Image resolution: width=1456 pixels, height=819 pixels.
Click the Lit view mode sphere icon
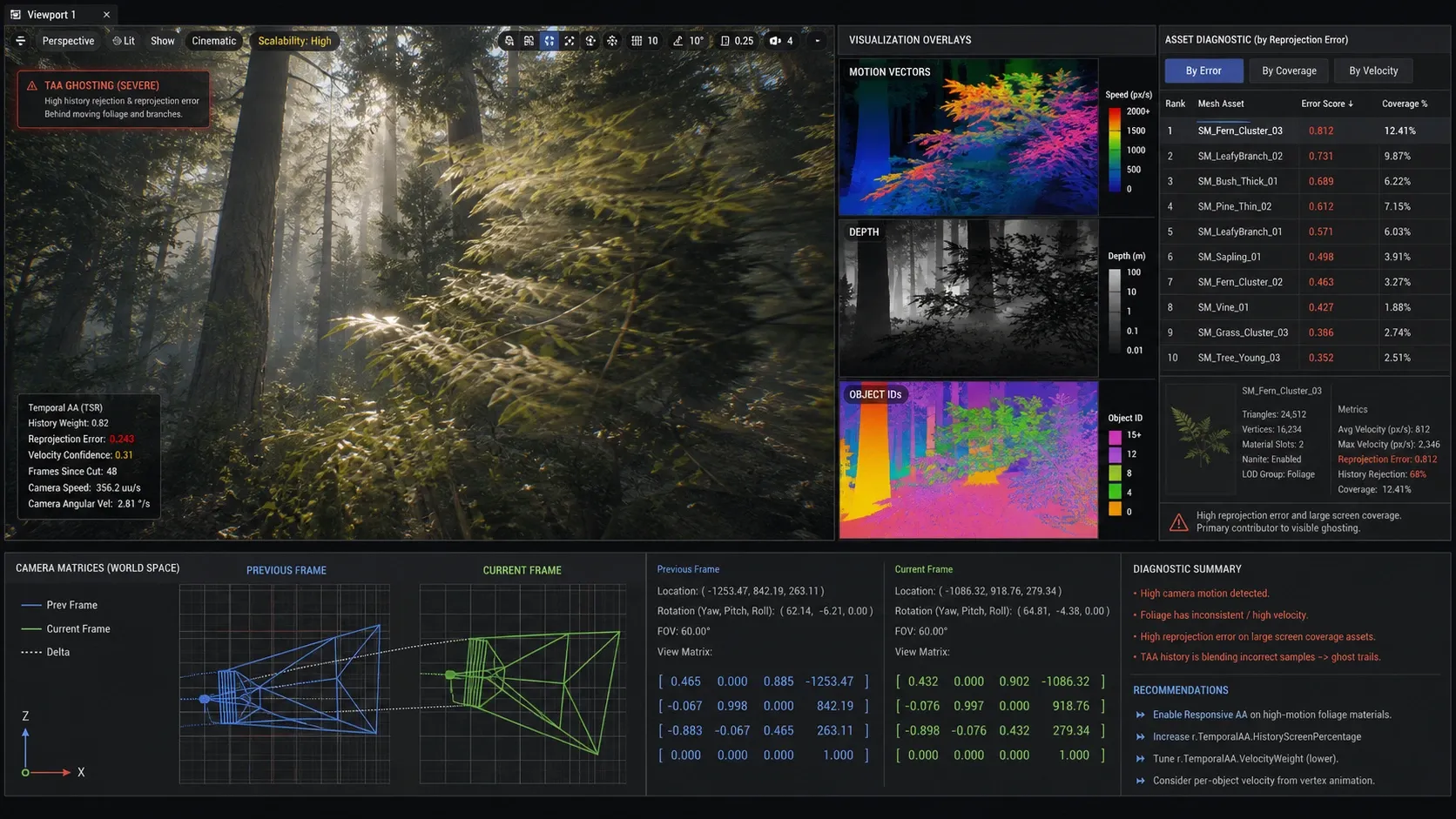[117, 41]
